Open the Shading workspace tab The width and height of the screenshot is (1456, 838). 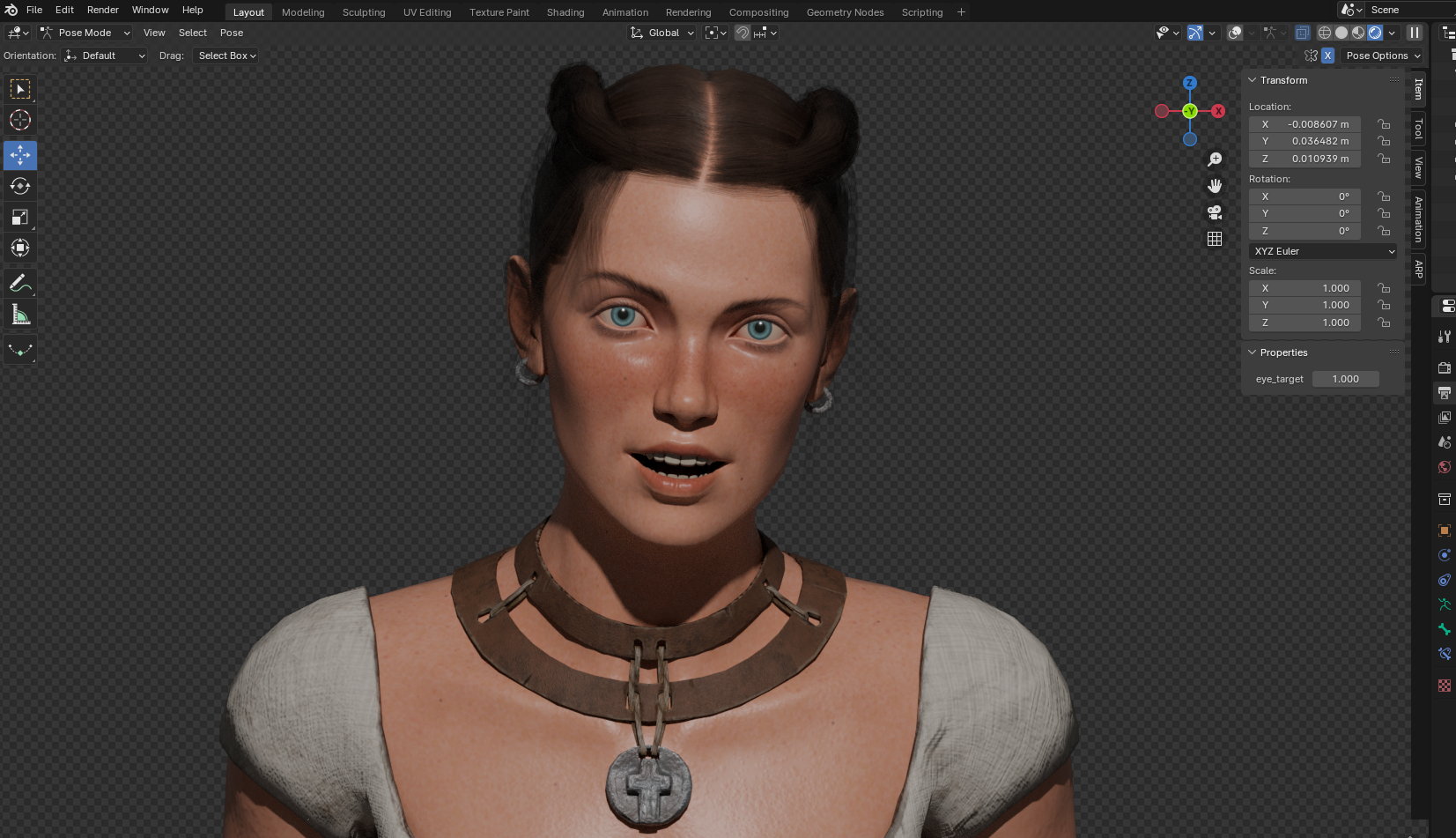tap(565, 12)
